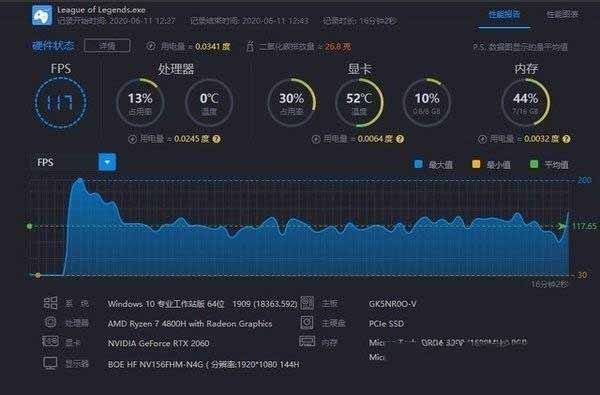This screenshot has width=600, height=395.
Task: Click the processor 0℃ temperature gauge
Action: point(209,103)
